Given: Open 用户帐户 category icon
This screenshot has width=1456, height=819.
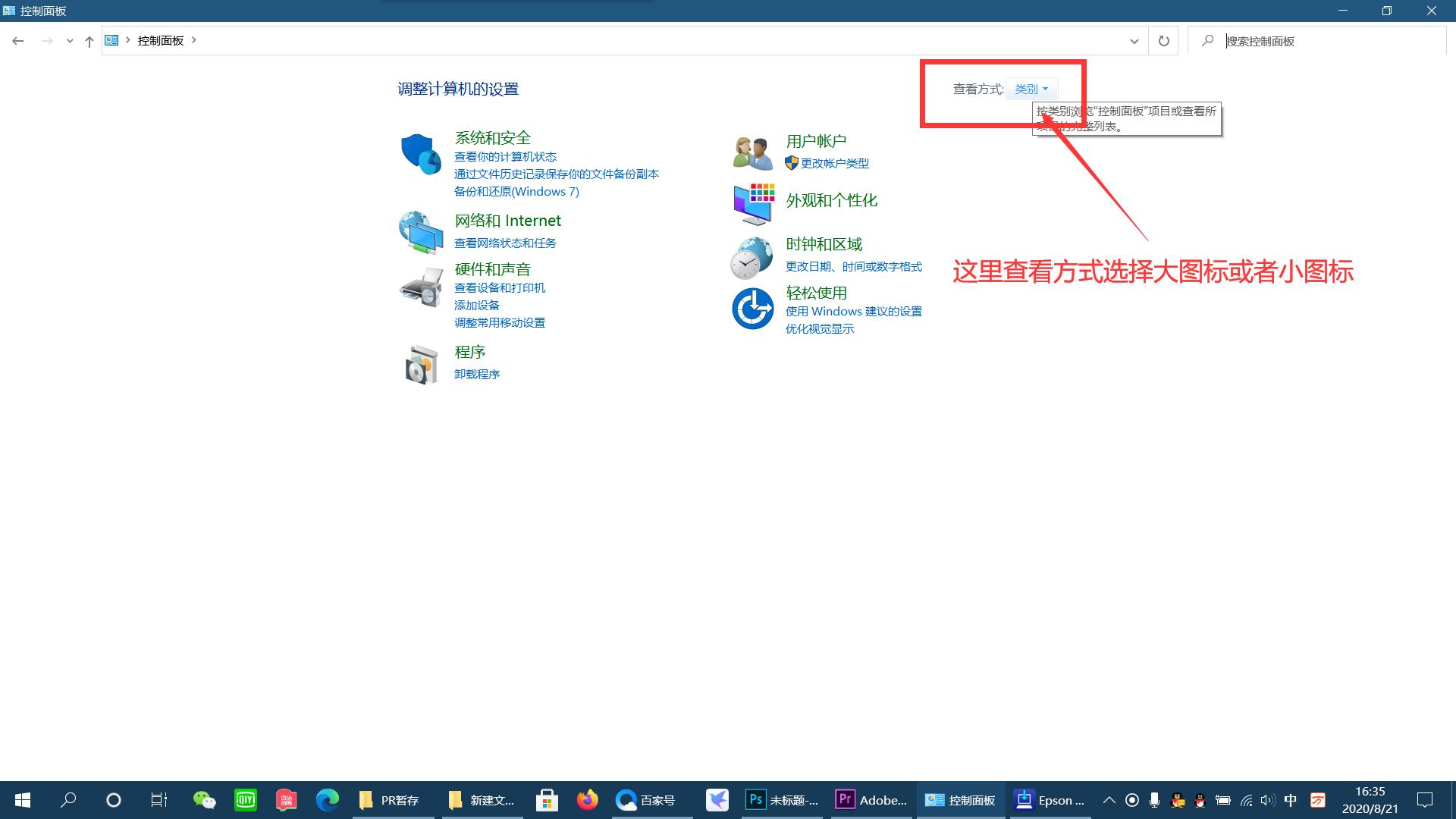Looking at the screenshot, I should tap(752, 151).
